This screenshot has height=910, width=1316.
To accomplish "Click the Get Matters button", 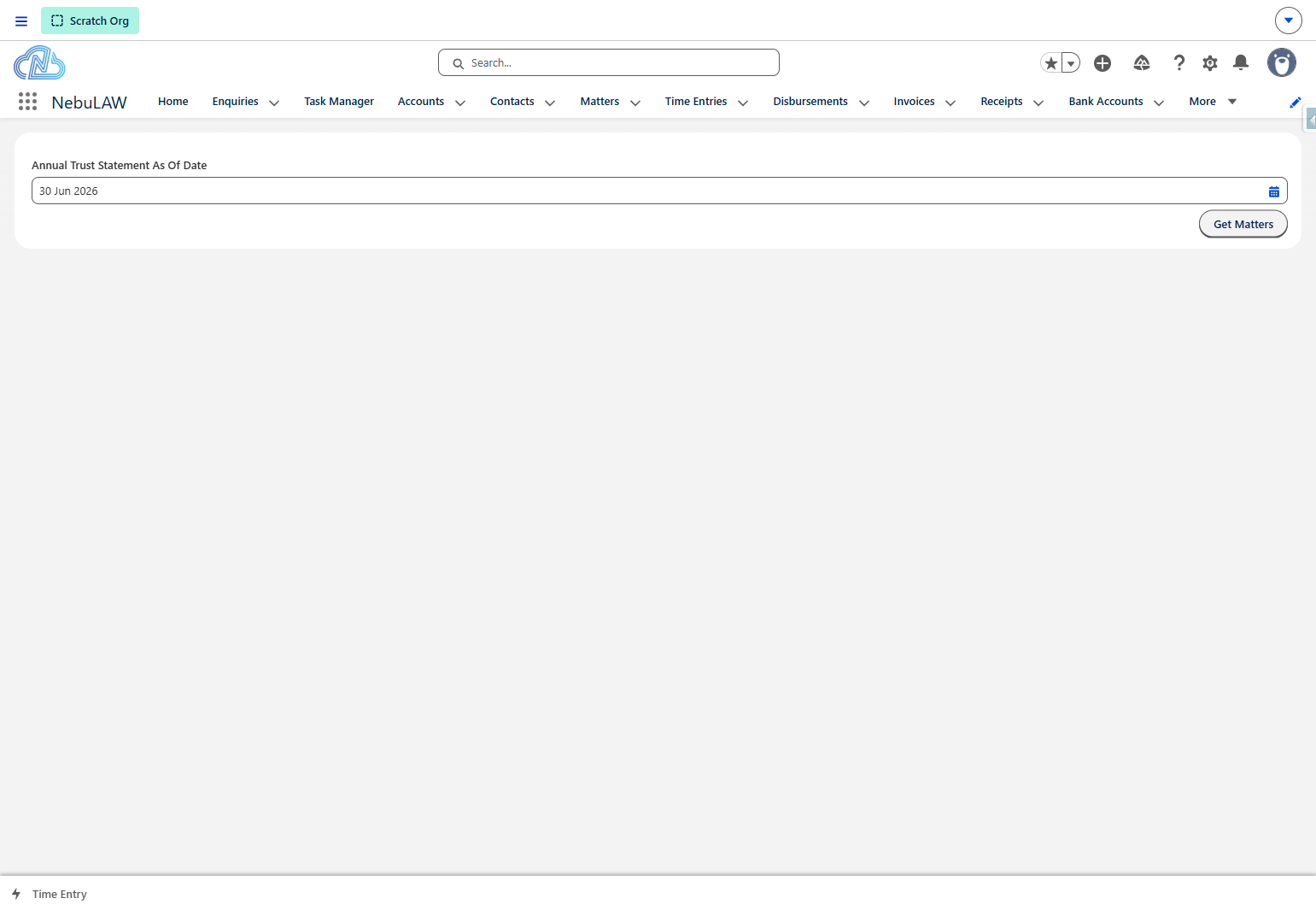I will (x=1243, y=224).
